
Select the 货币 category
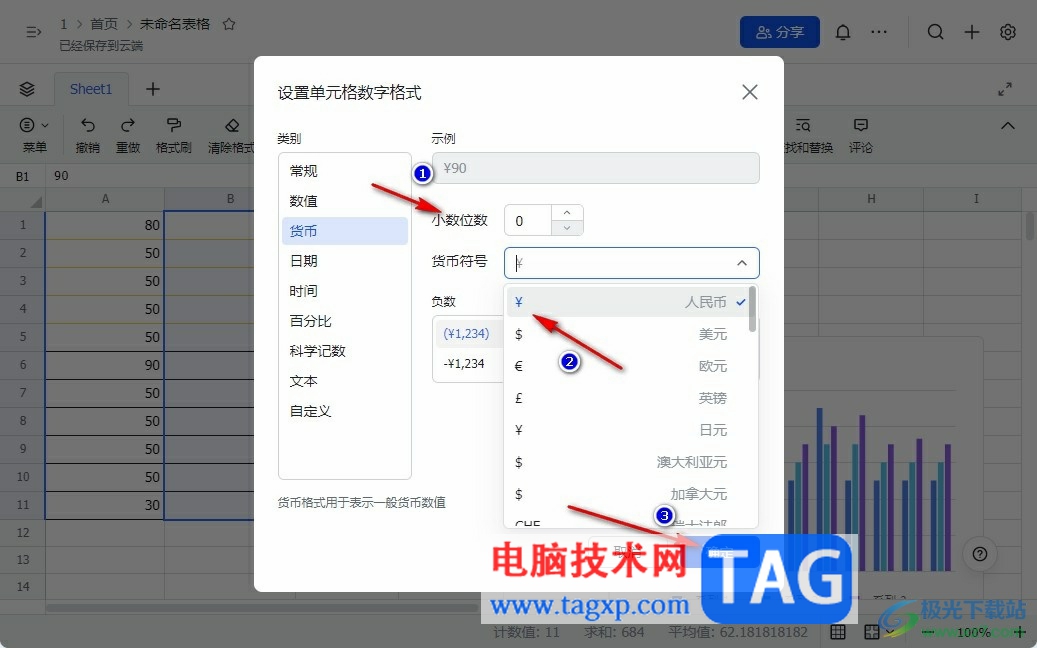click(x=345, y=231)
